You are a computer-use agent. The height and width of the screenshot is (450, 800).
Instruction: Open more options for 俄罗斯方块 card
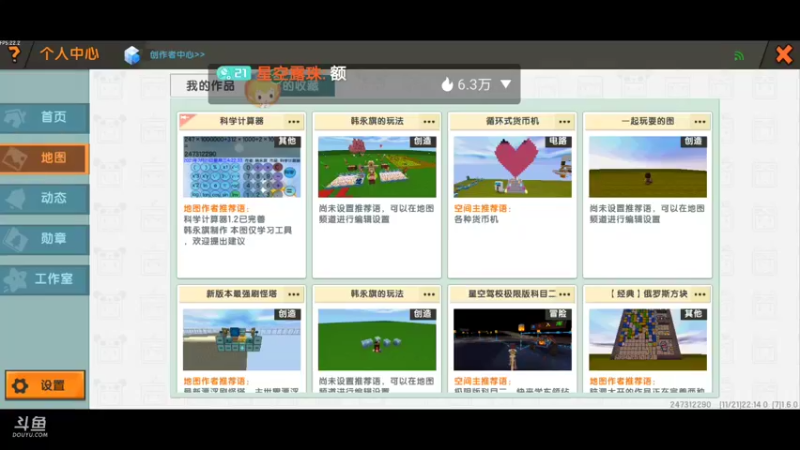pos(699,294)
